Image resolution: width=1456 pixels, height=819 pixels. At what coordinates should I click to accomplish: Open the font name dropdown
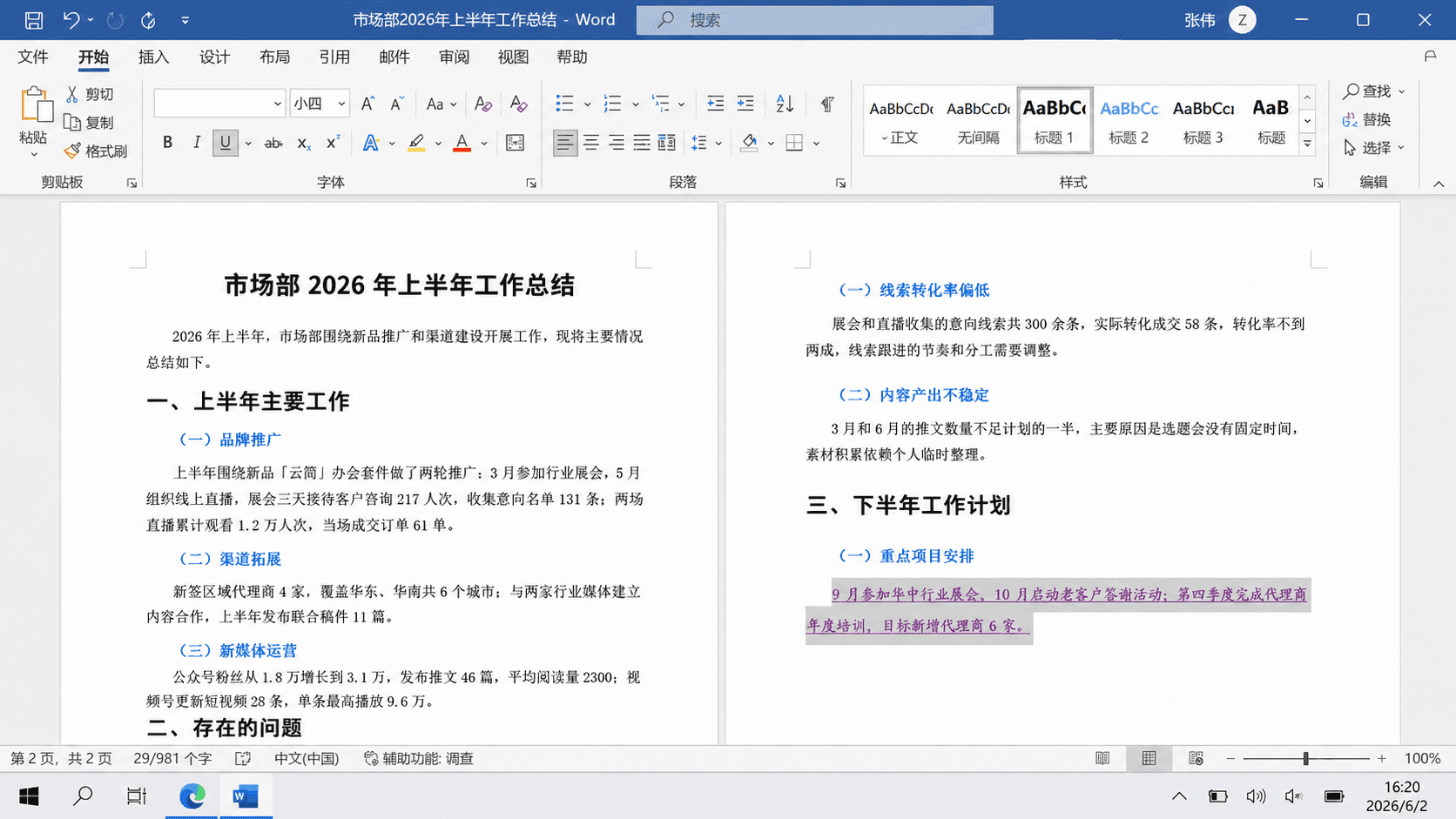tap(277, 104)
